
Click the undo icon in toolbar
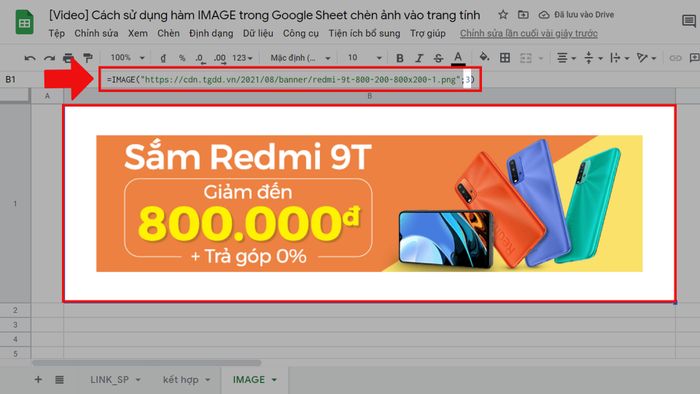[x=30, y=58]
